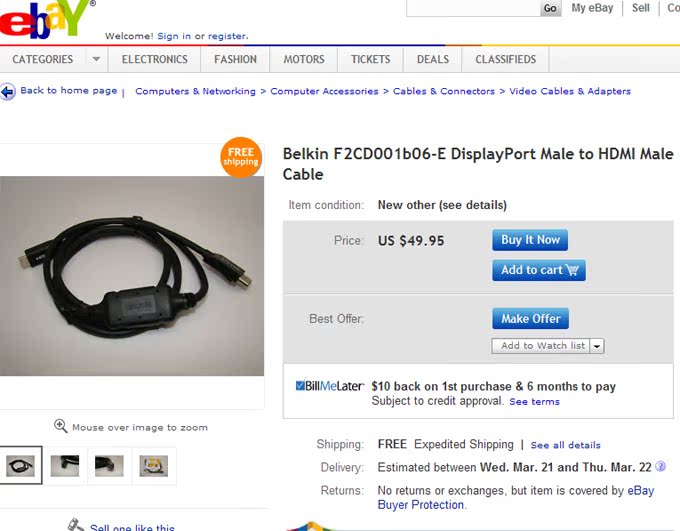Viewport: 680px width, 531px height.
Task: Click the hammer icon beside Sell one like this
Action: click(x=75, y=525)
